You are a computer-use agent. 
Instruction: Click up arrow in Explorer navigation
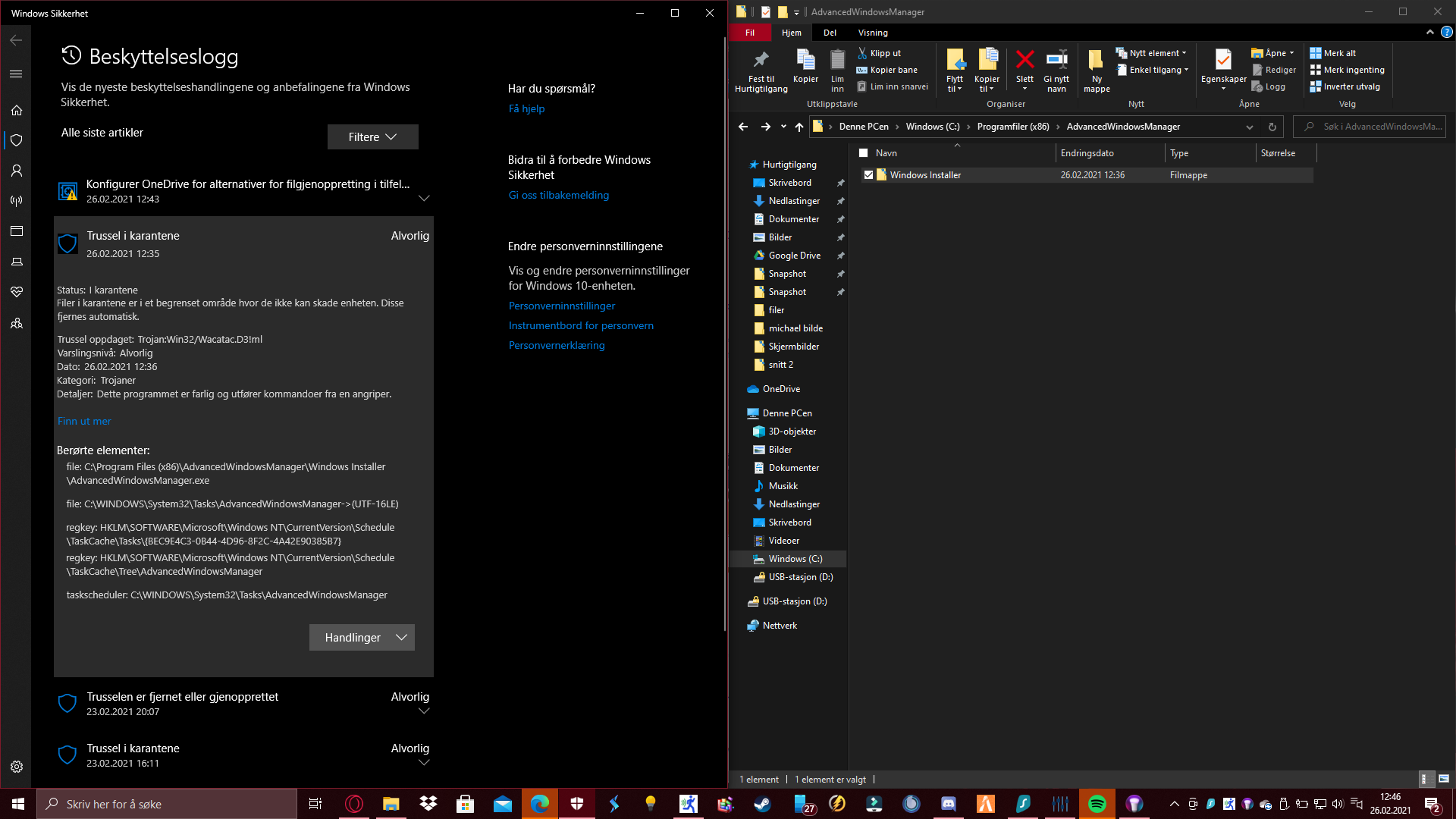click(x=799, y=127)
